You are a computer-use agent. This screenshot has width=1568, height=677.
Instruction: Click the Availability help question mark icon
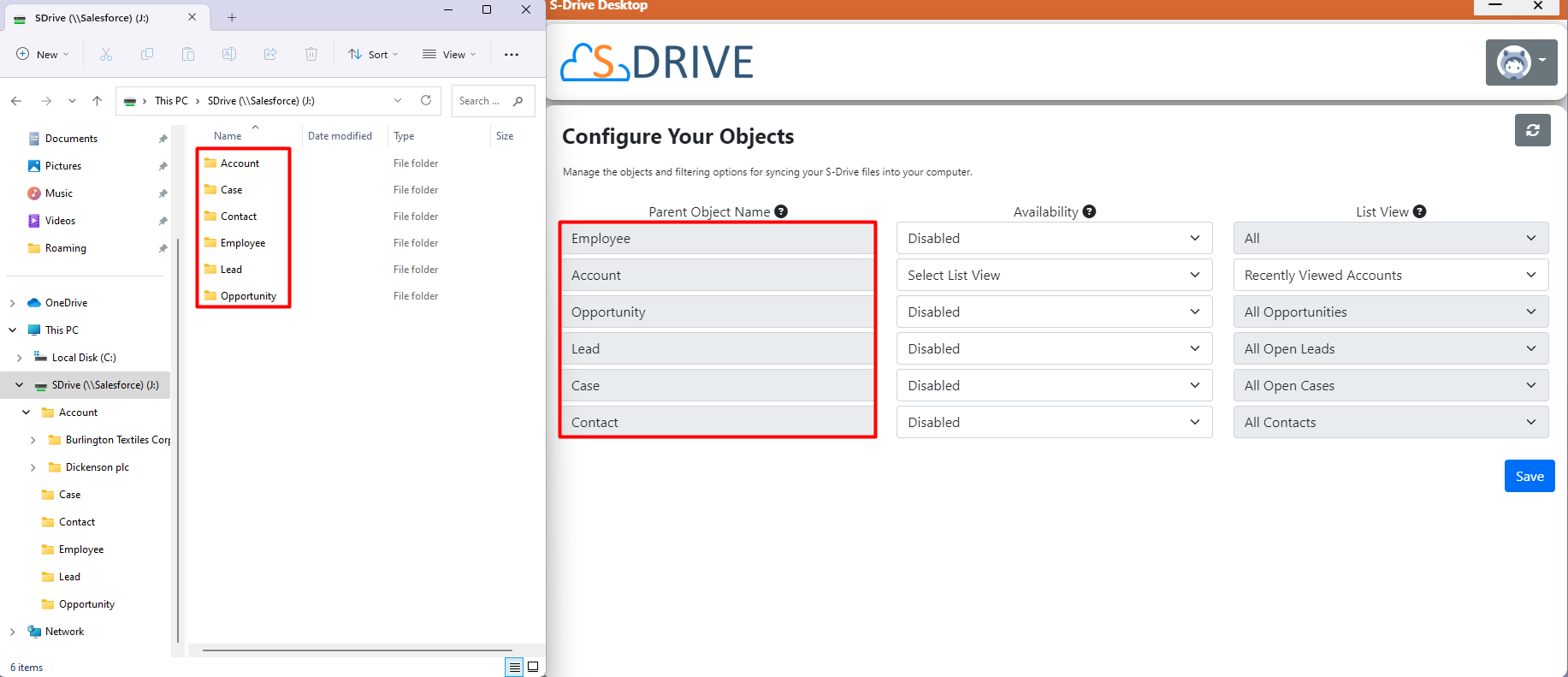(1089, 211)
